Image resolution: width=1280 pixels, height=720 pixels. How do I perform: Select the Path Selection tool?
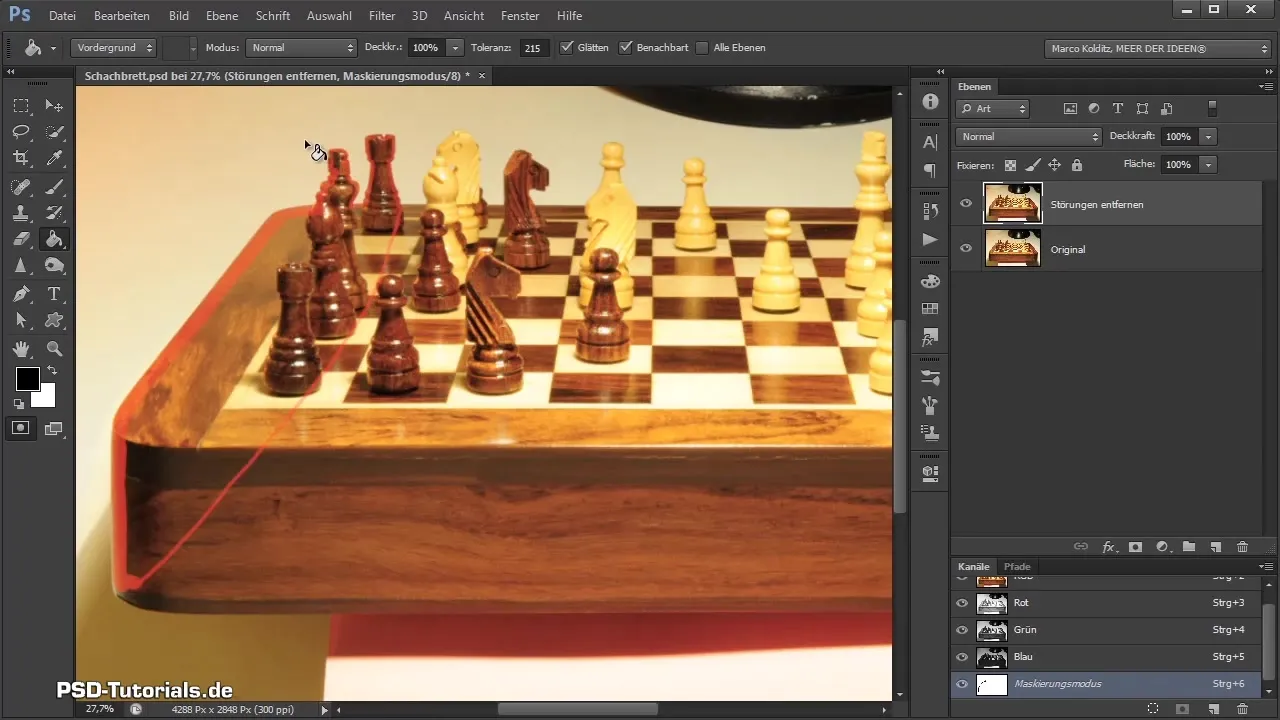(21, 320)
